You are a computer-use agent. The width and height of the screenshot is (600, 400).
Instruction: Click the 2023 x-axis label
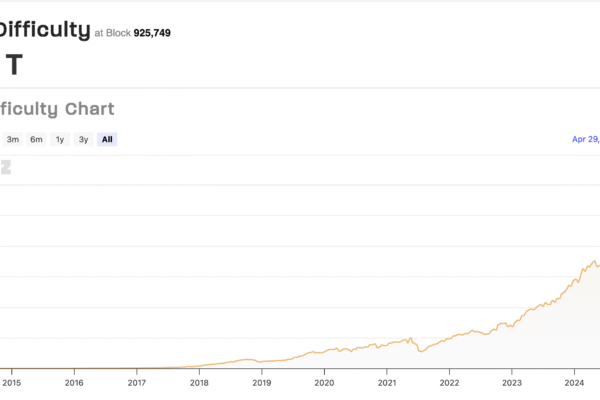(x=512, y=381)
